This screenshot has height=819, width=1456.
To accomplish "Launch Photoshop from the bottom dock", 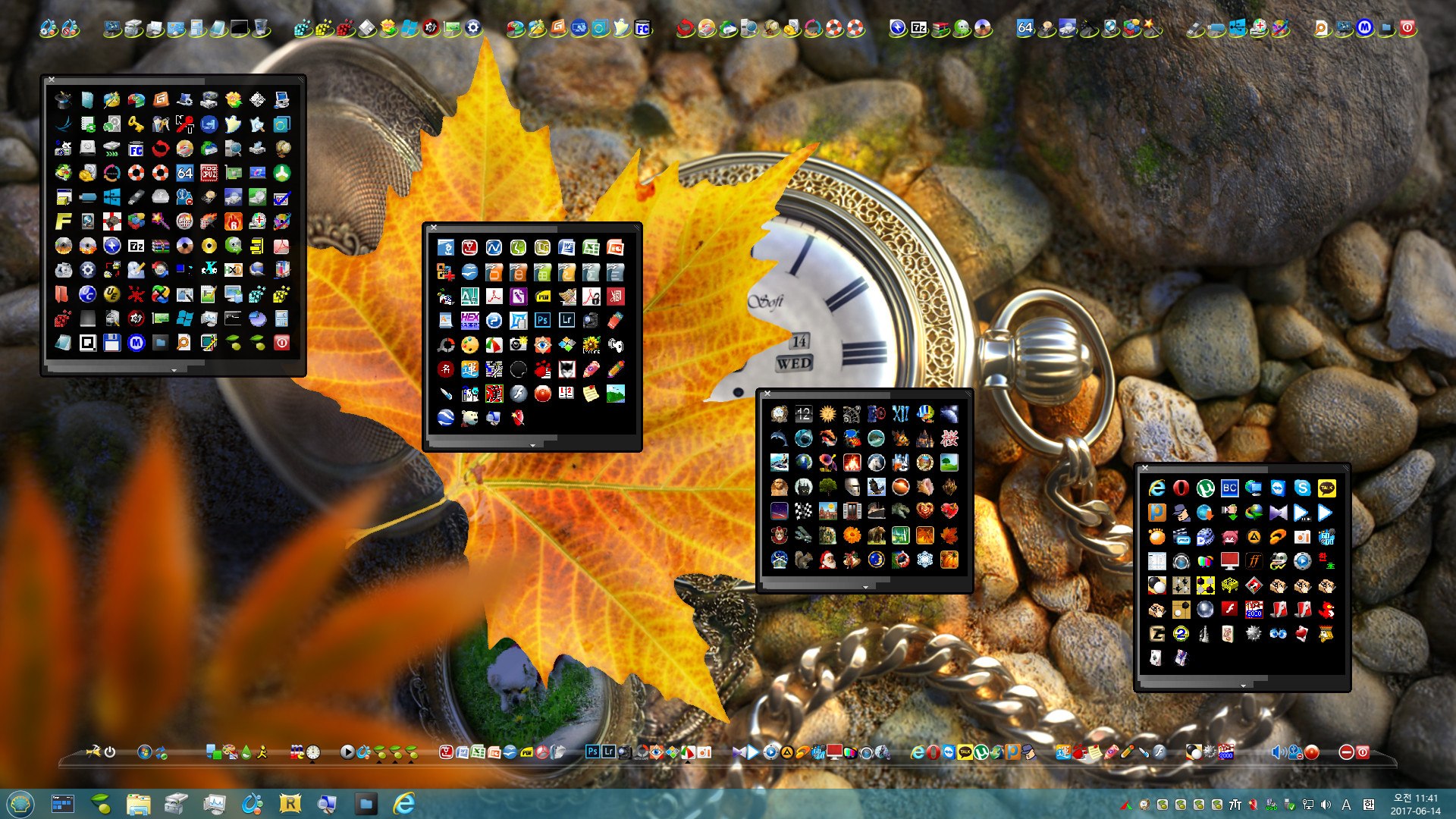I will (592, 752).
